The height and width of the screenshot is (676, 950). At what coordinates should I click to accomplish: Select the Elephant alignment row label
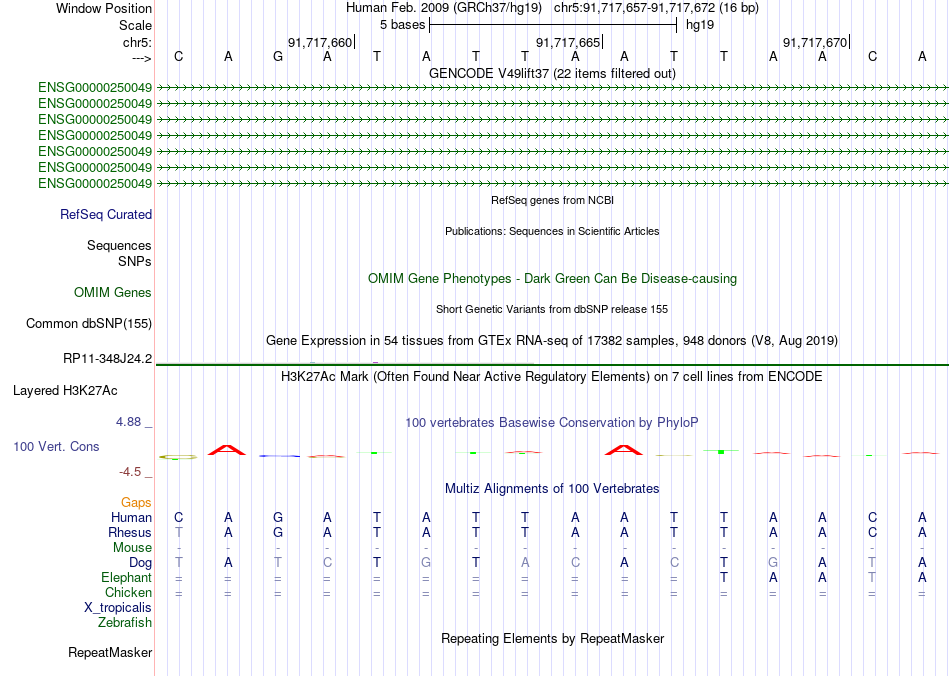[x=126, y=577]
